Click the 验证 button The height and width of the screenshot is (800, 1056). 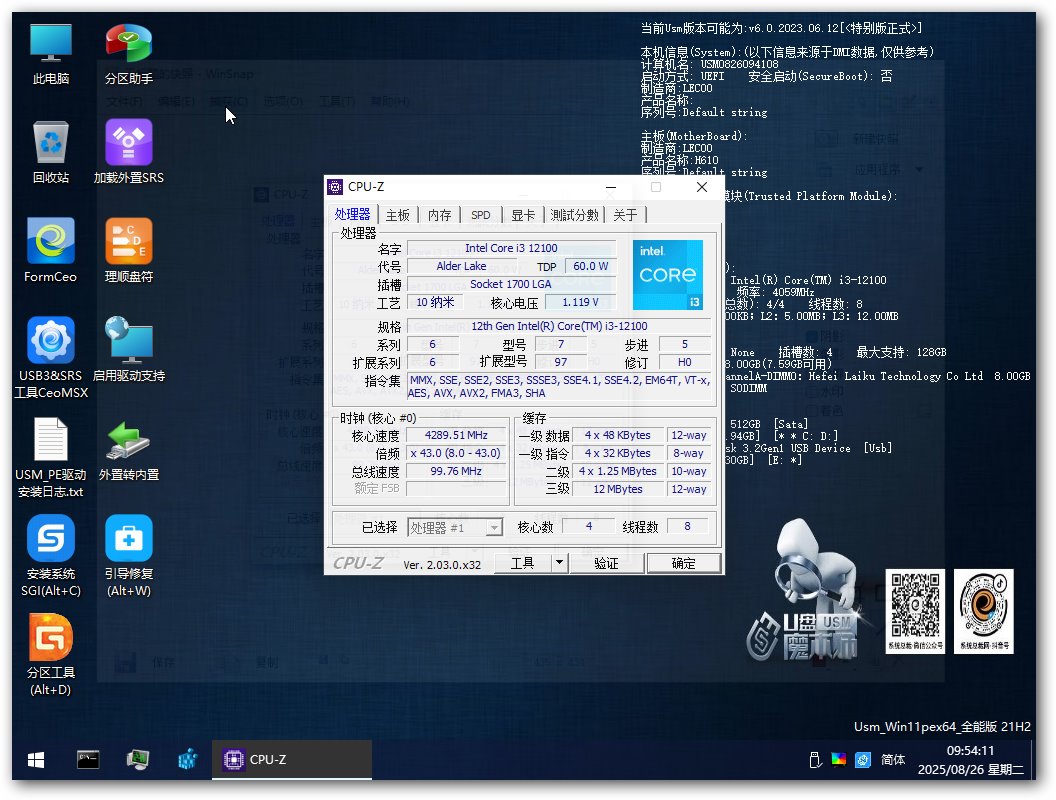[606, 563]
